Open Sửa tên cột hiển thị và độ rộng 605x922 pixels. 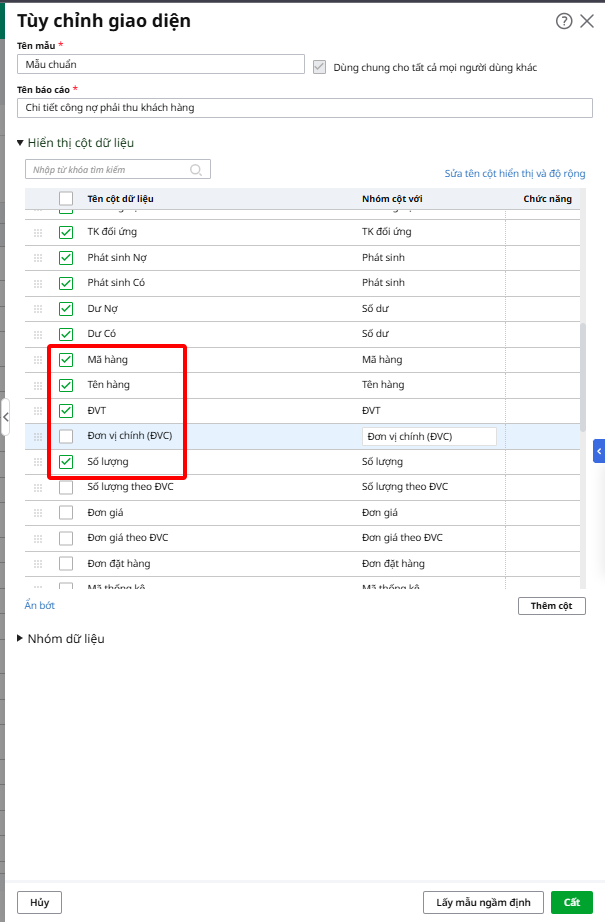pos(514,173)
